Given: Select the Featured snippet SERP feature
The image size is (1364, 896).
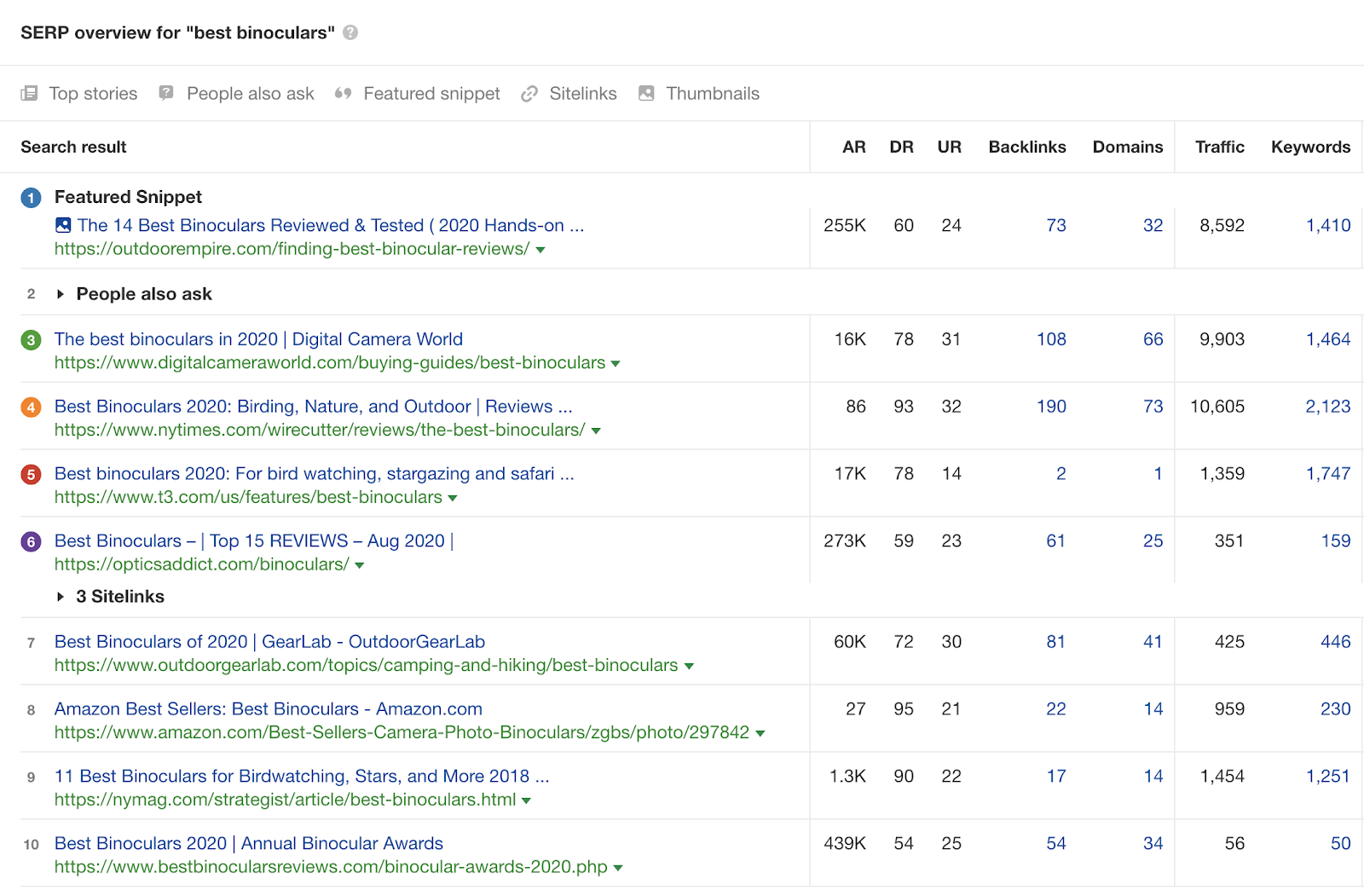Looking at the screenshot, I should 431,94.
